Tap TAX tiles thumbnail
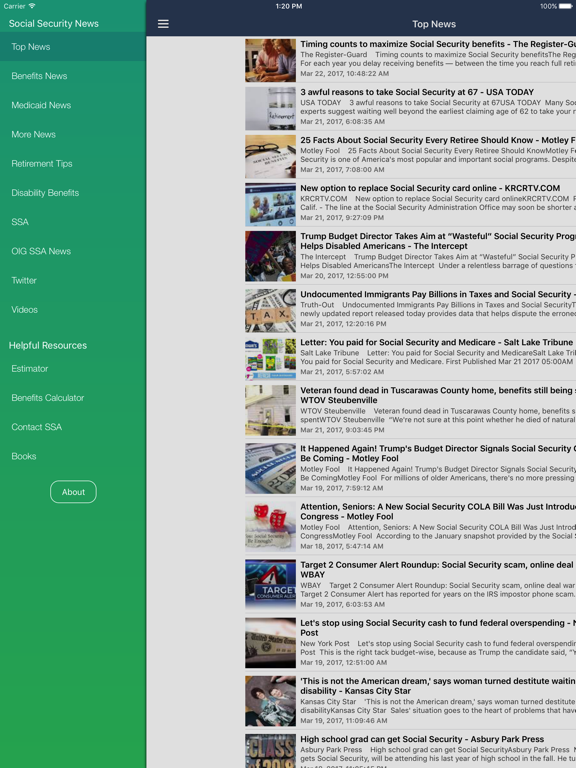This screenshot has height=768, width=576. coord(270,311)
